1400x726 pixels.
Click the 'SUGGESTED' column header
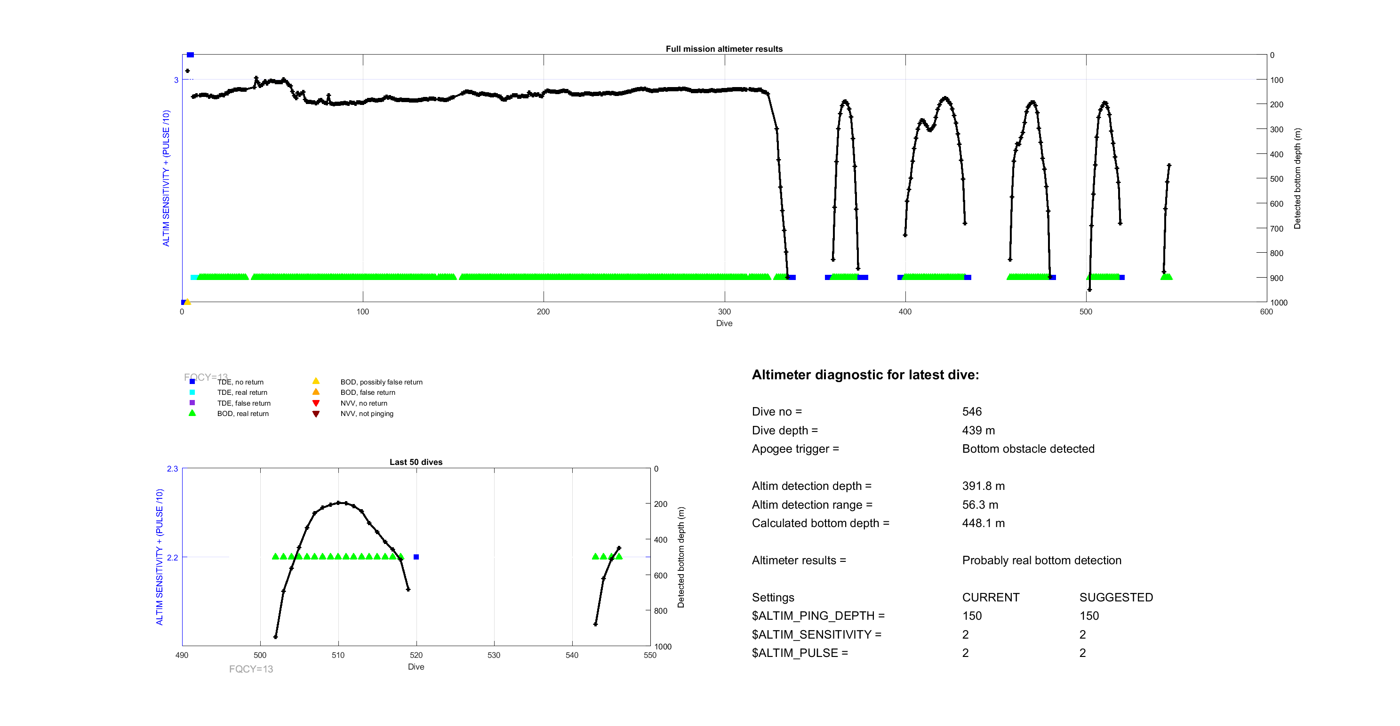pos(1116,597)
